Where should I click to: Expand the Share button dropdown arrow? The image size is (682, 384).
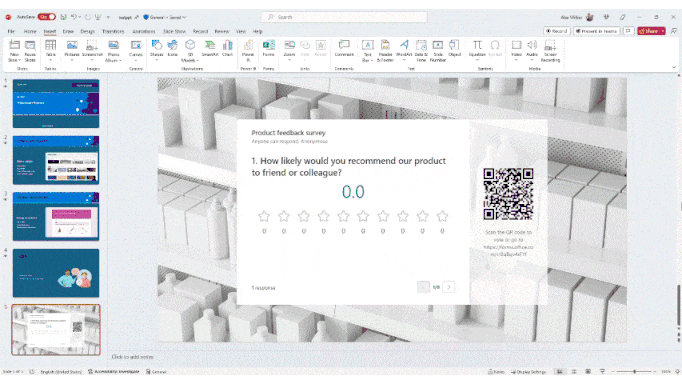tap(662, 31)
